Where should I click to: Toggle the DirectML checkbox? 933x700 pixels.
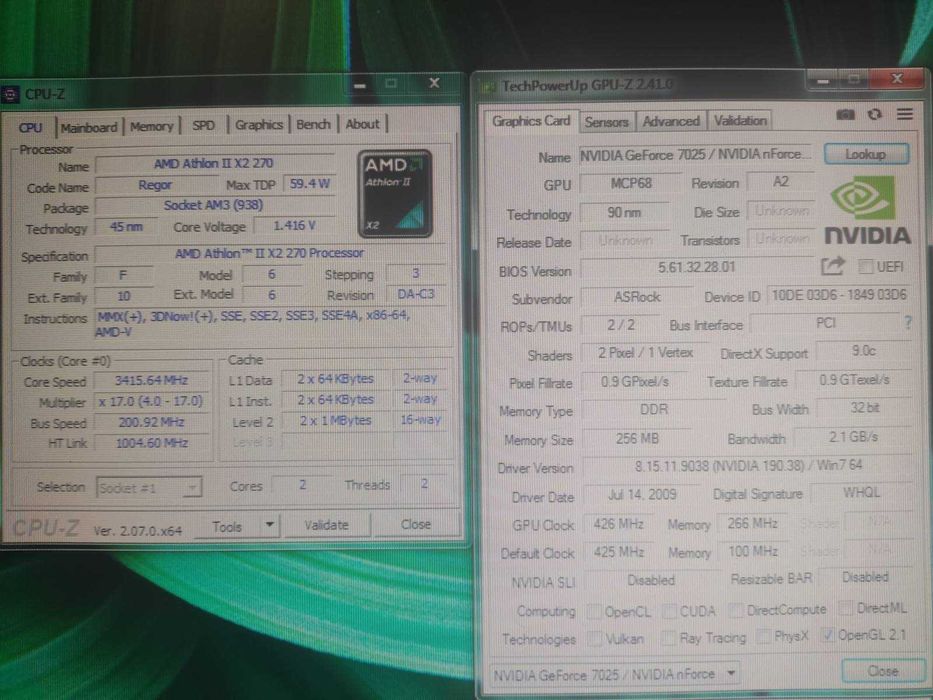click(x=845, y=608)
